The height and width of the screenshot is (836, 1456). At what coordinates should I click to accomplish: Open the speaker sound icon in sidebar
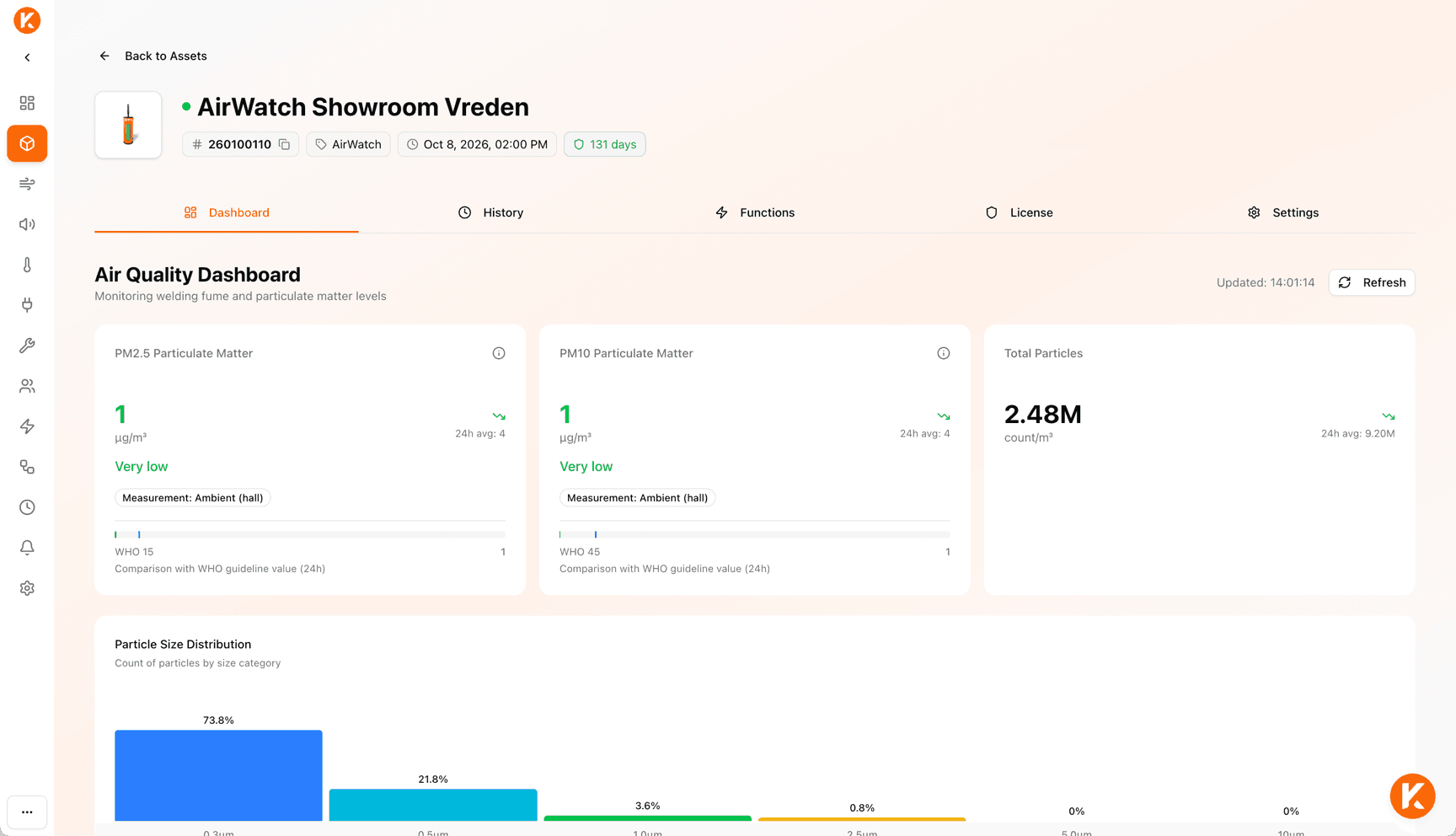click(27, 224)
